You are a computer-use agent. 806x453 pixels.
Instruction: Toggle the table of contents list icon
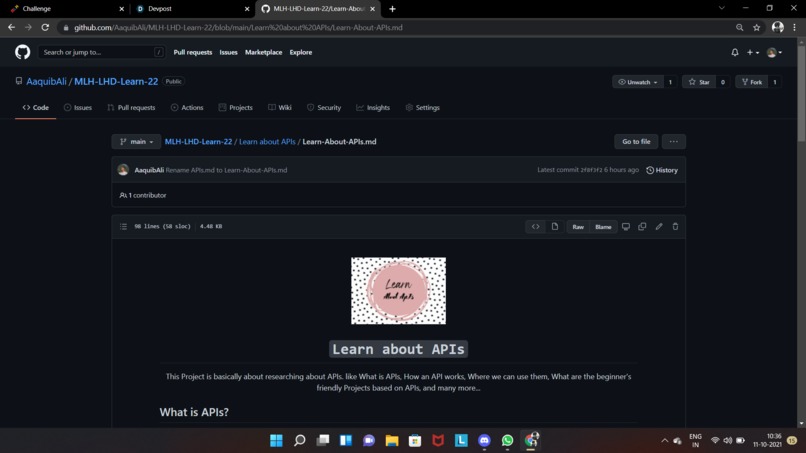[x=123, y=226]
